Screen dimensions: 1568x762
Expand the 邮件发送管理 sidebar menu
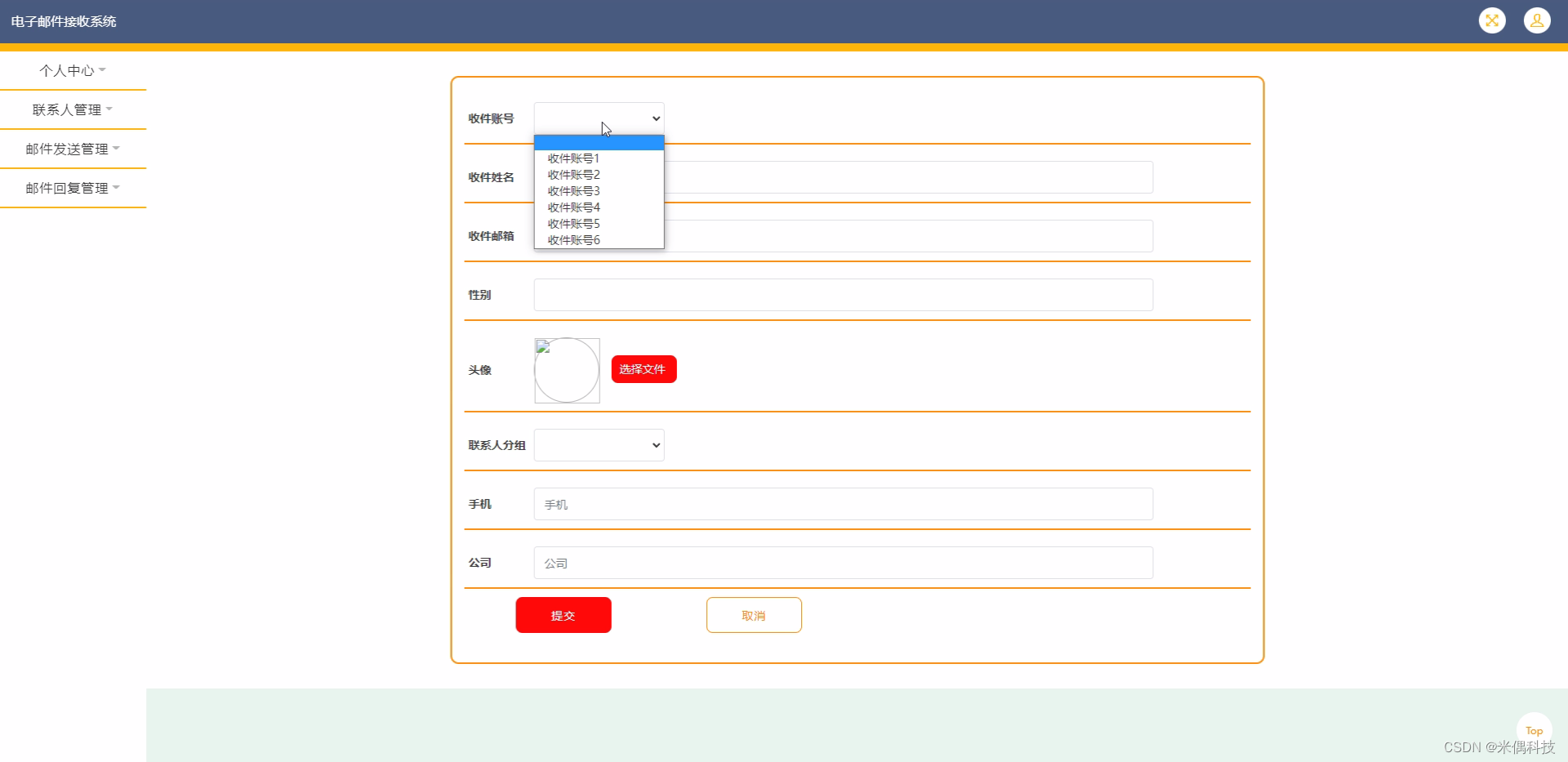[x=72, y=149]
